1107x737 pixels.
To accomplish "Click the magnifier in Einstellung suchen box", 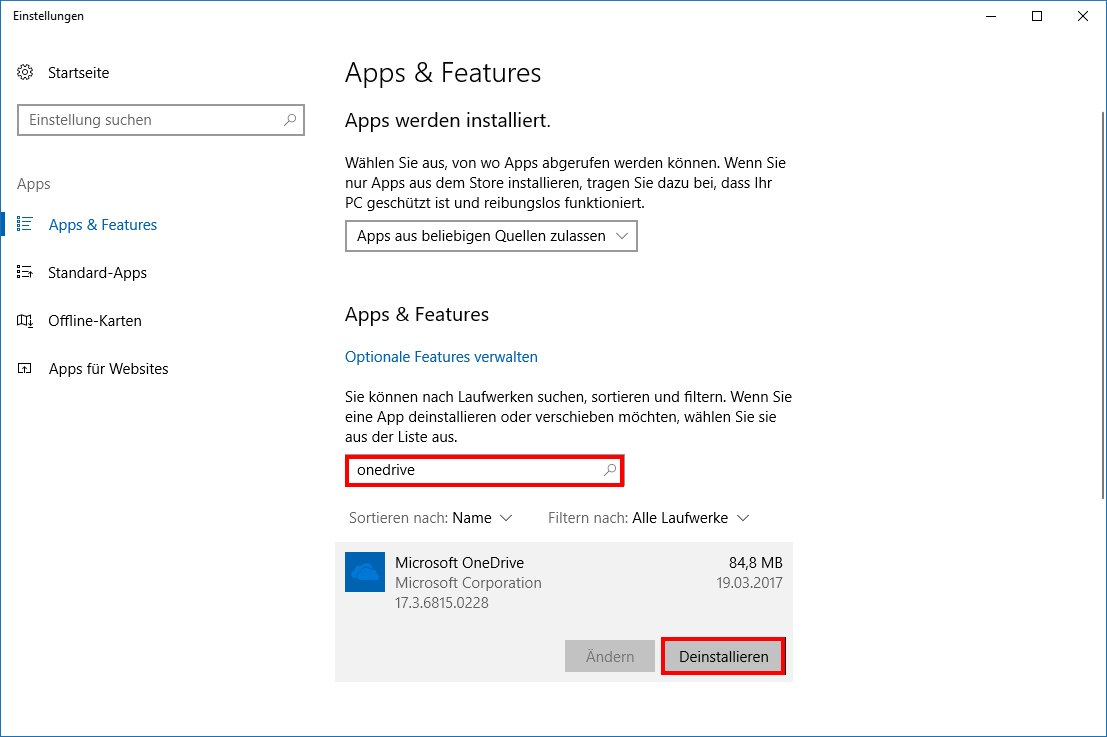I will pos(289,120).
